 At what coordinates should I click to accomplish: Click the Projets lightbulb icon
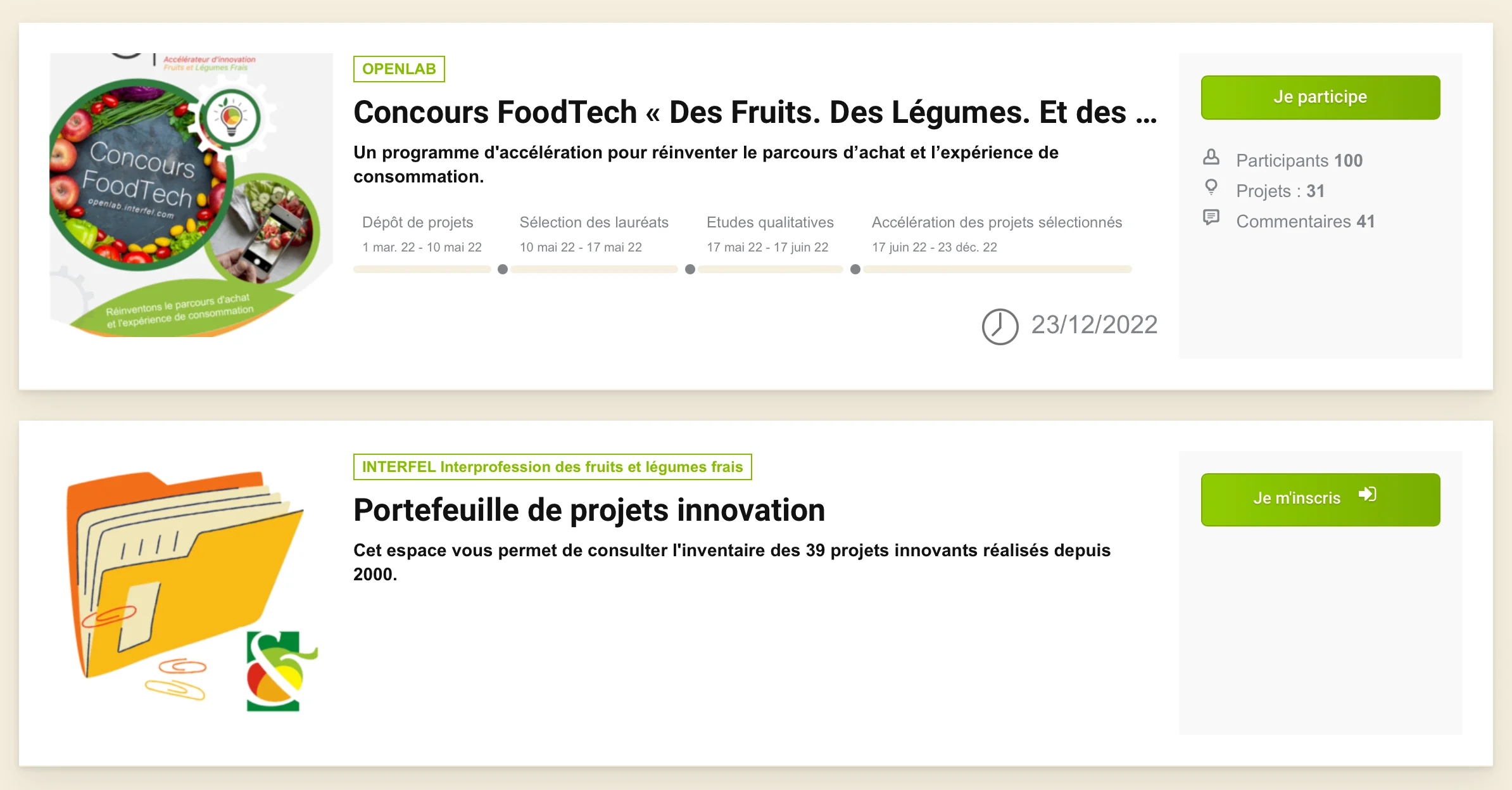point(1211,187)
